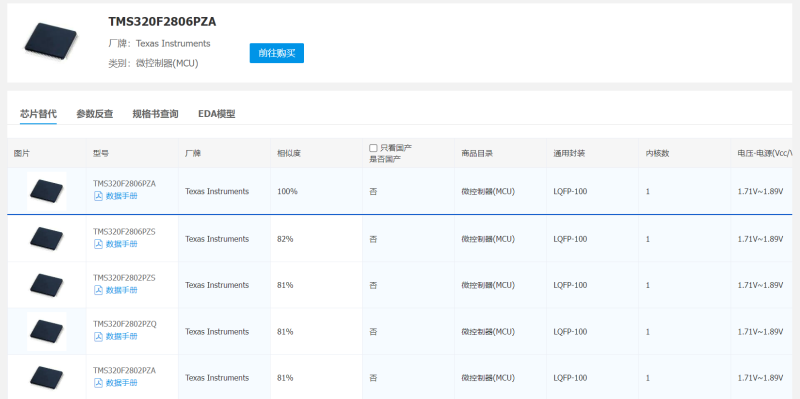
Task: Open the PDF datasheet icon for TMS320F2806PZA
Action: coord(98,196)
